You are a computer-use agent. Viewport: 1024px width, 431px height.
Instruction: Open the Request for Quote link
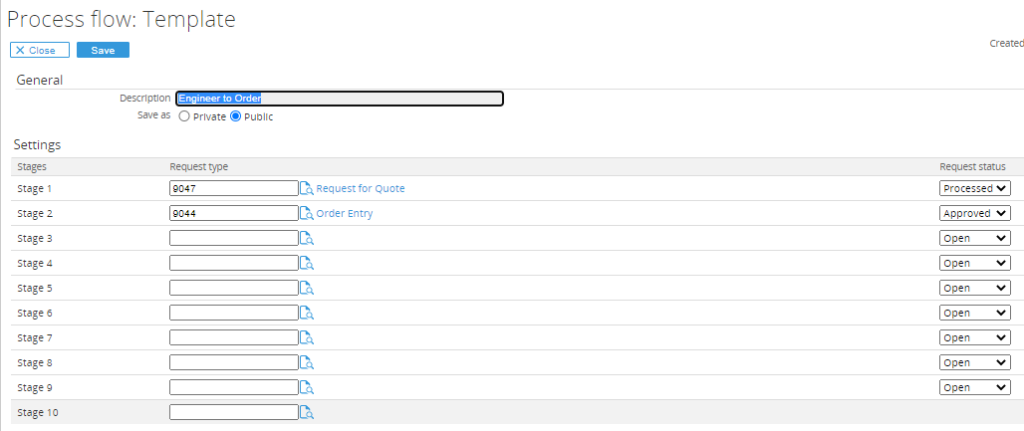click(x=360, y=188)
